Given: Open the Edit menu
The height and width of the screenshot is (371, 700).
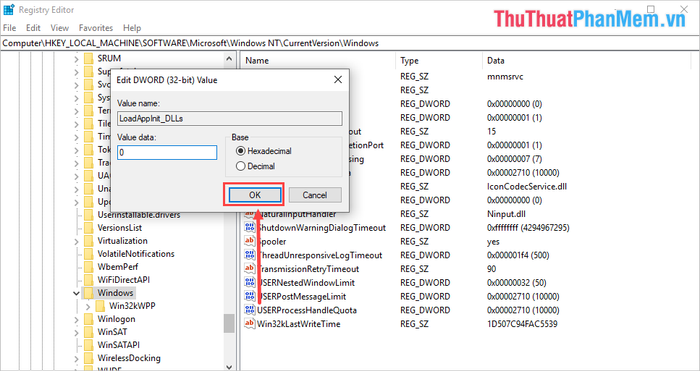Looking at the screenshot, I should click(33, 28).
